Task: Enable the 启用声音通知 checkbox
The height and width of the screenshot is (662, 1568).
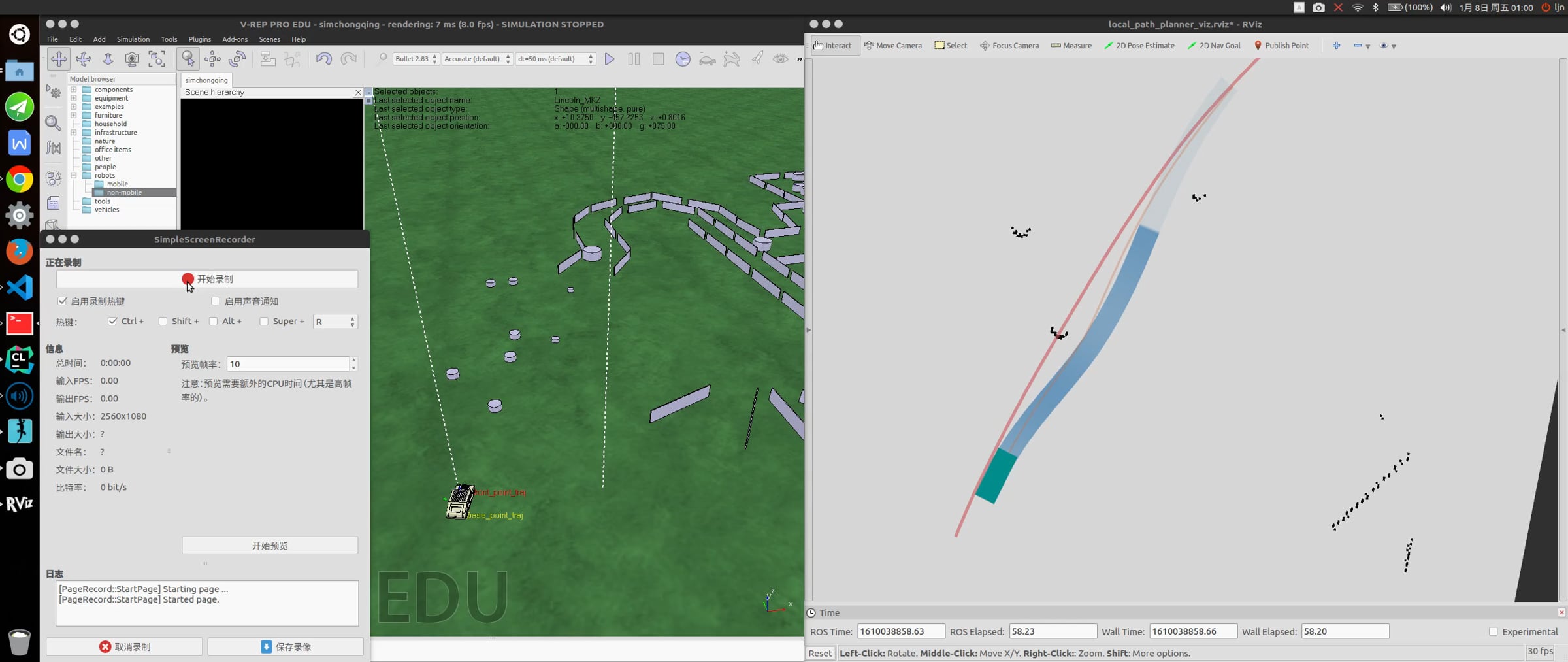Action: click(216, 301)
